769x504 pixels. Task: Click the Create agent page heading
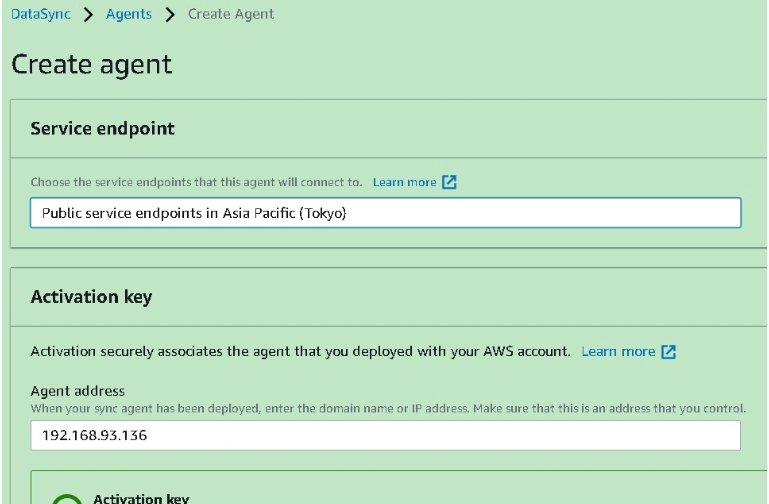tap(92, 65)
